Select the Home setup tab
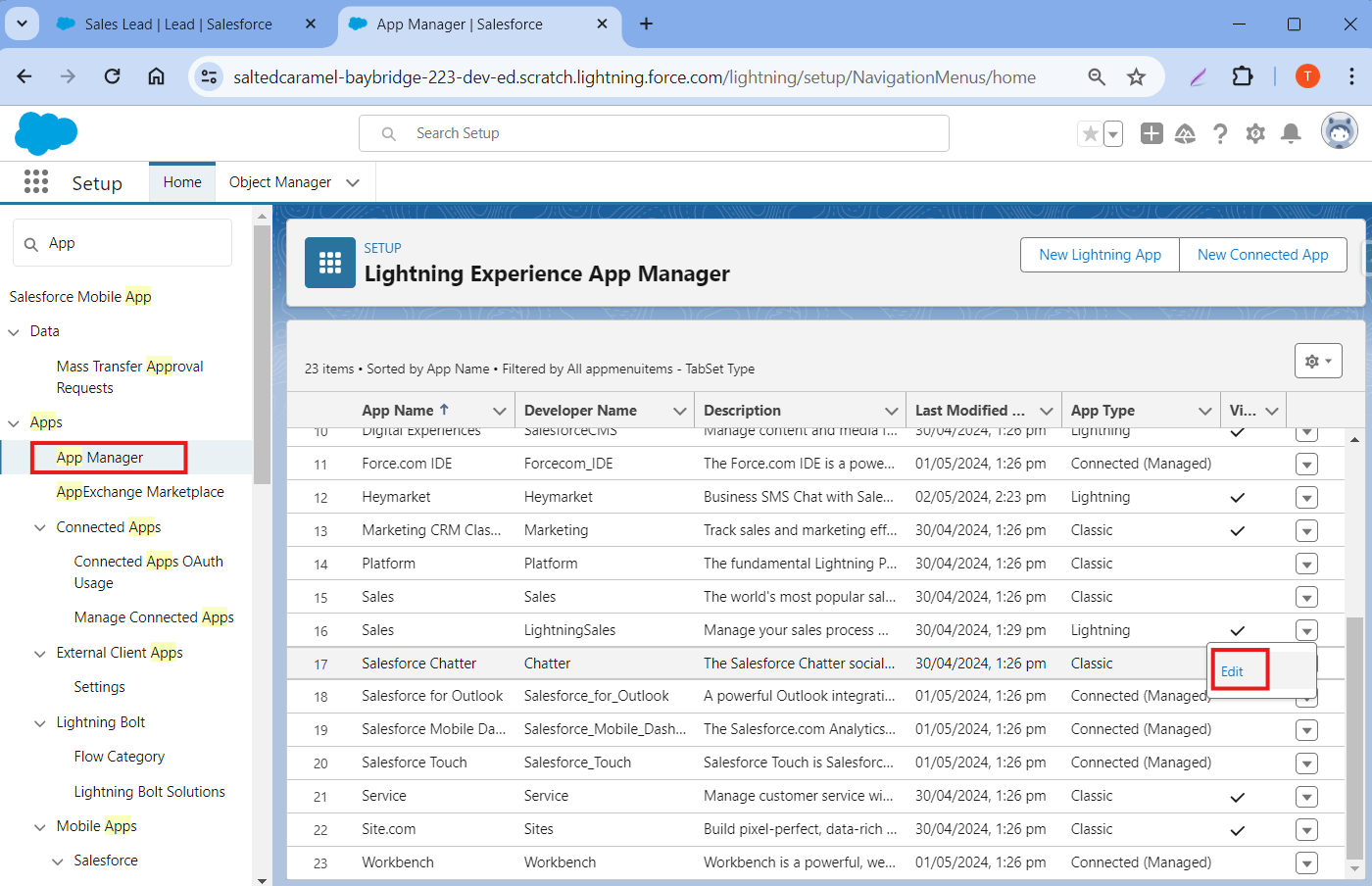This screenshot has height=886, width=1372. [x=182, y=182]
